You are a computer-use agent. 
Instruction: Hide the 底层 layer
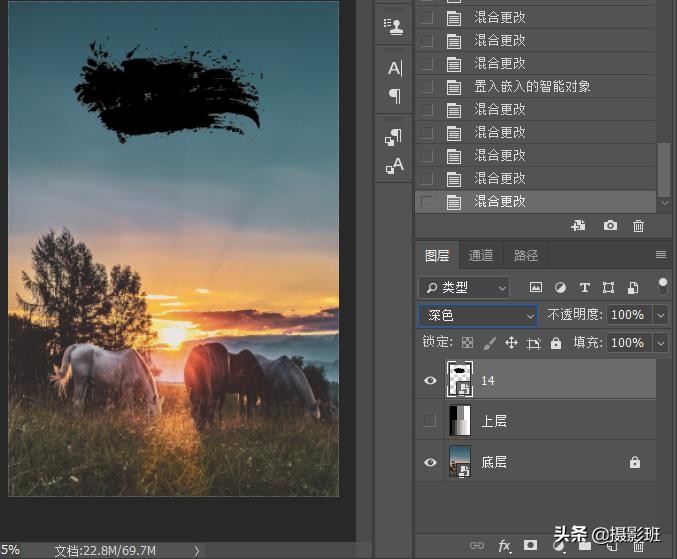(430, 462)
